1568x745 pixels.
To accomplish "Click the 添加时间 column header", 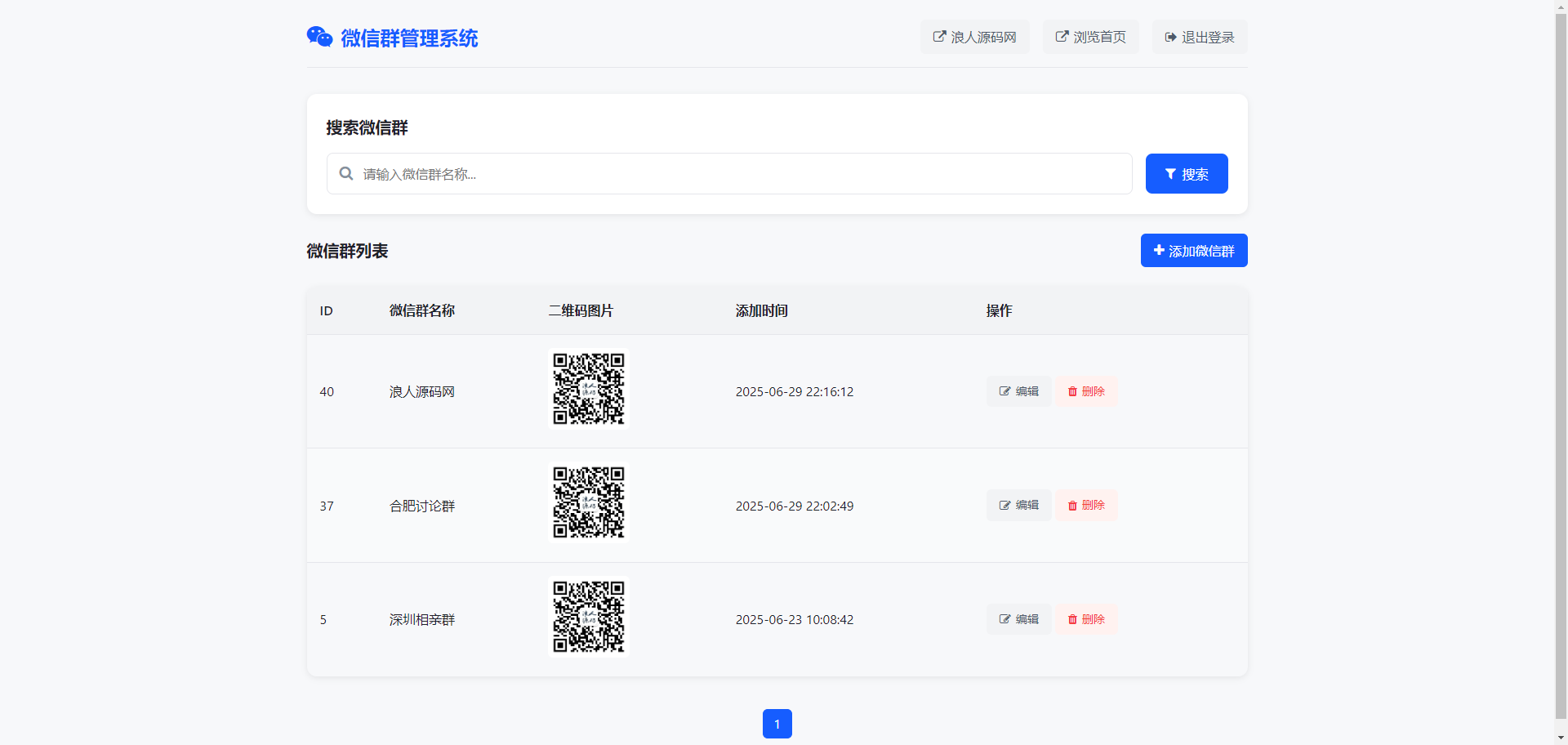I will [762, 310].
